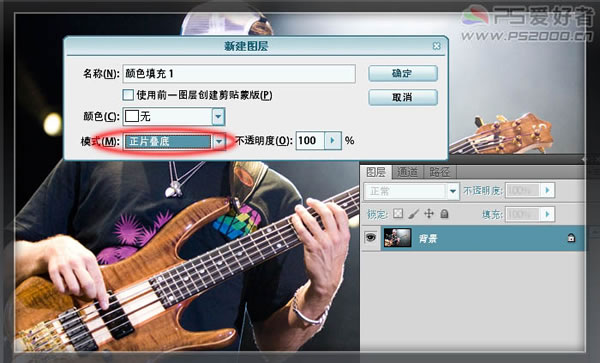Click the lock position move icon

tap(429, 213)
